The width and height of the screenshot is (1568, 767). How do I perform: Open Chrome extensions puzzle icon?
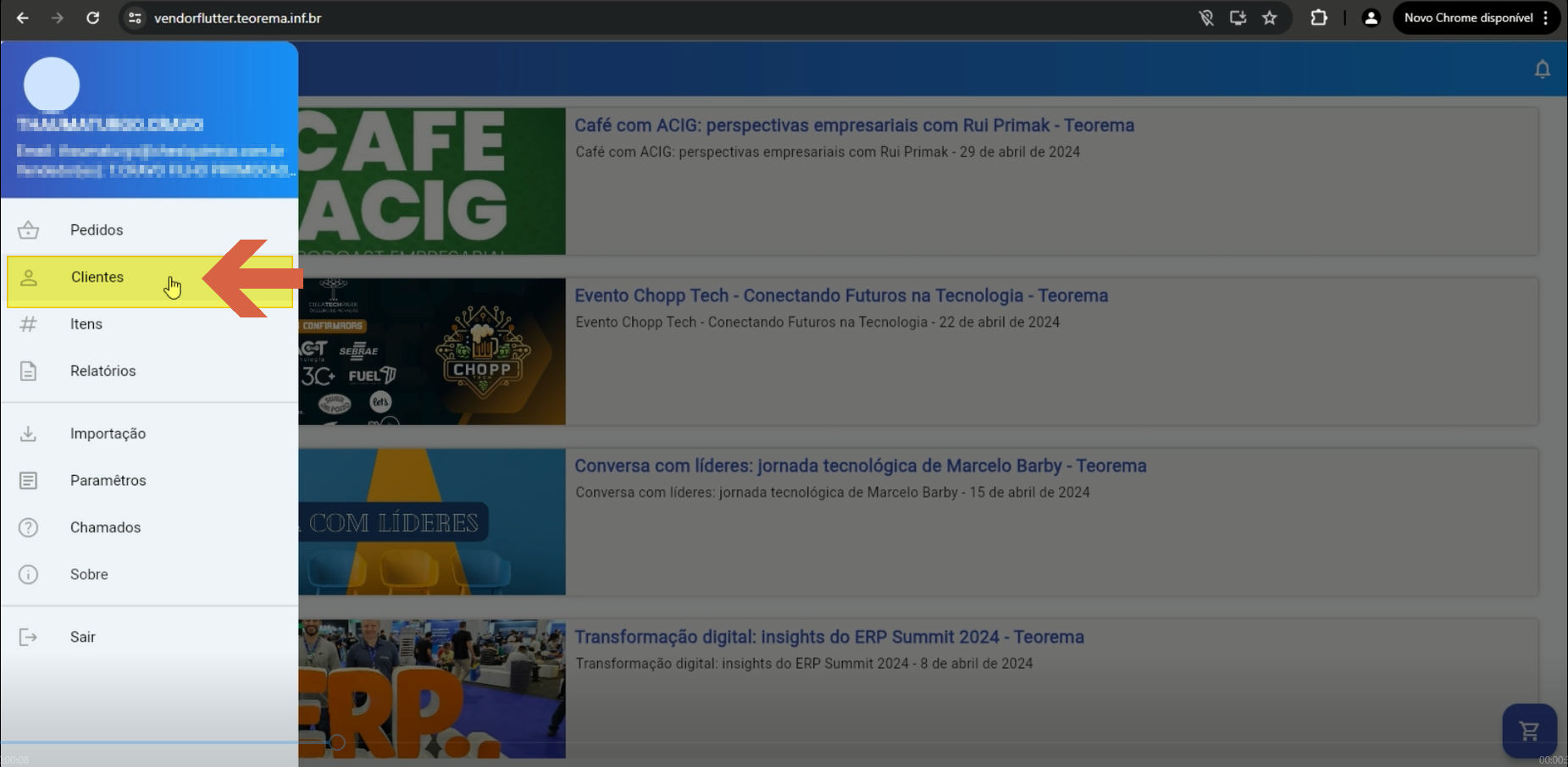(1318, 18)
